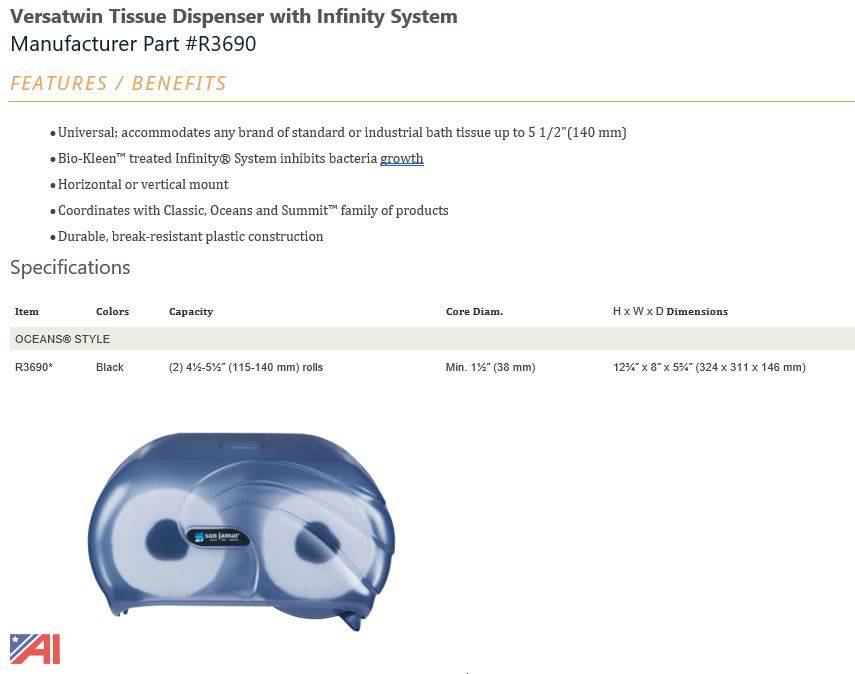Click the Versatwin Tissue Dispenser title
The height and width of the screenshot is (674, 855).
coord(234,16)
